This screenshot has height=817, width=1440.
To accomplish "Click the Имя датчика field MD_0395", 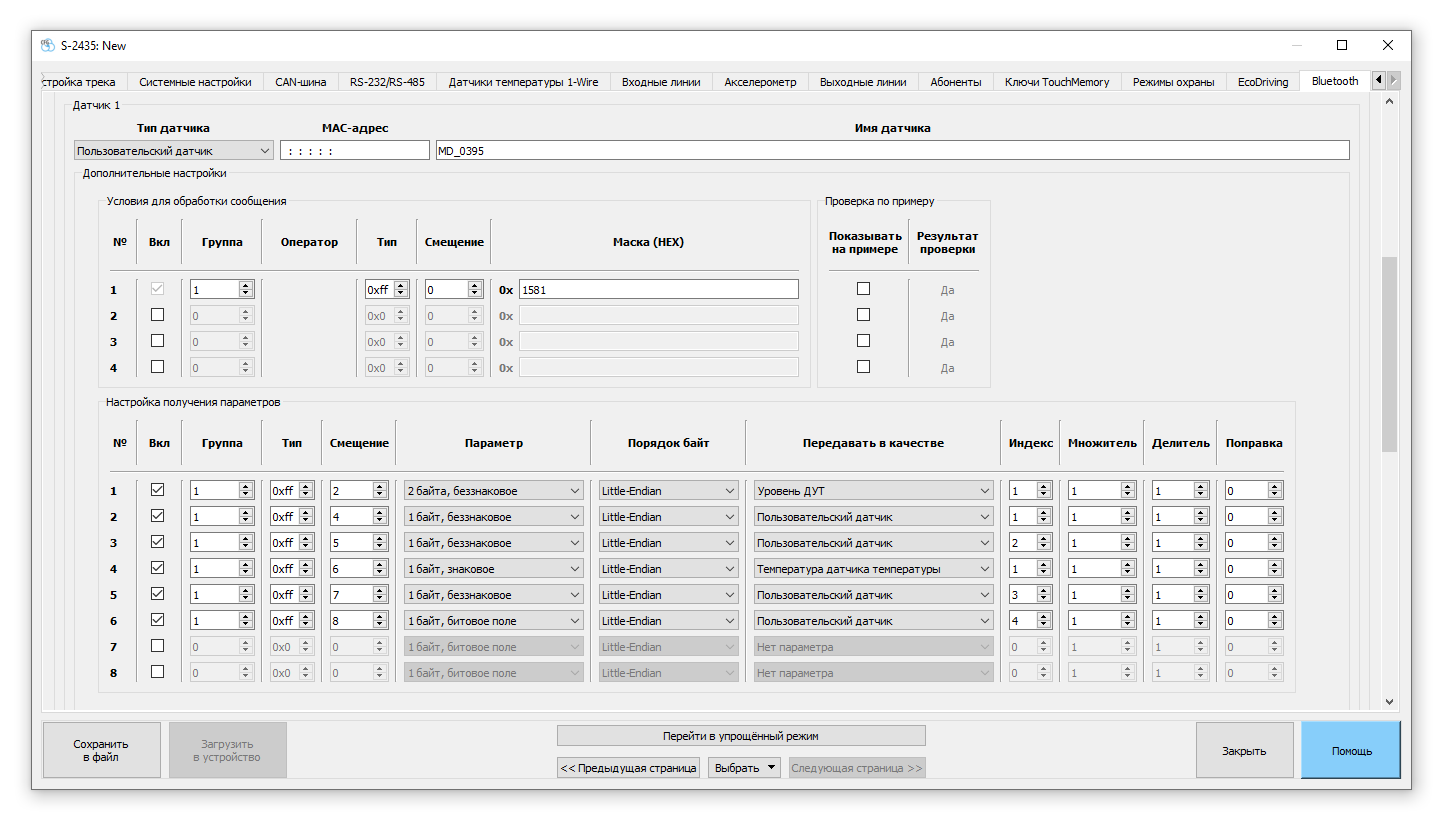I will 892,150.
